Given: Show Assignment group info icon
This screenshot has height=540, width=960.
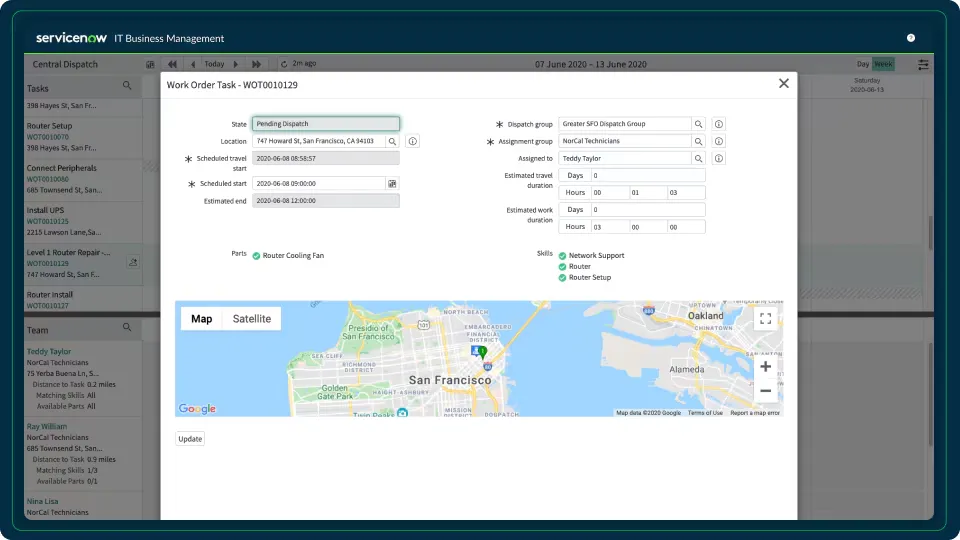Looking at the screenshot, I should coord(719,141).
